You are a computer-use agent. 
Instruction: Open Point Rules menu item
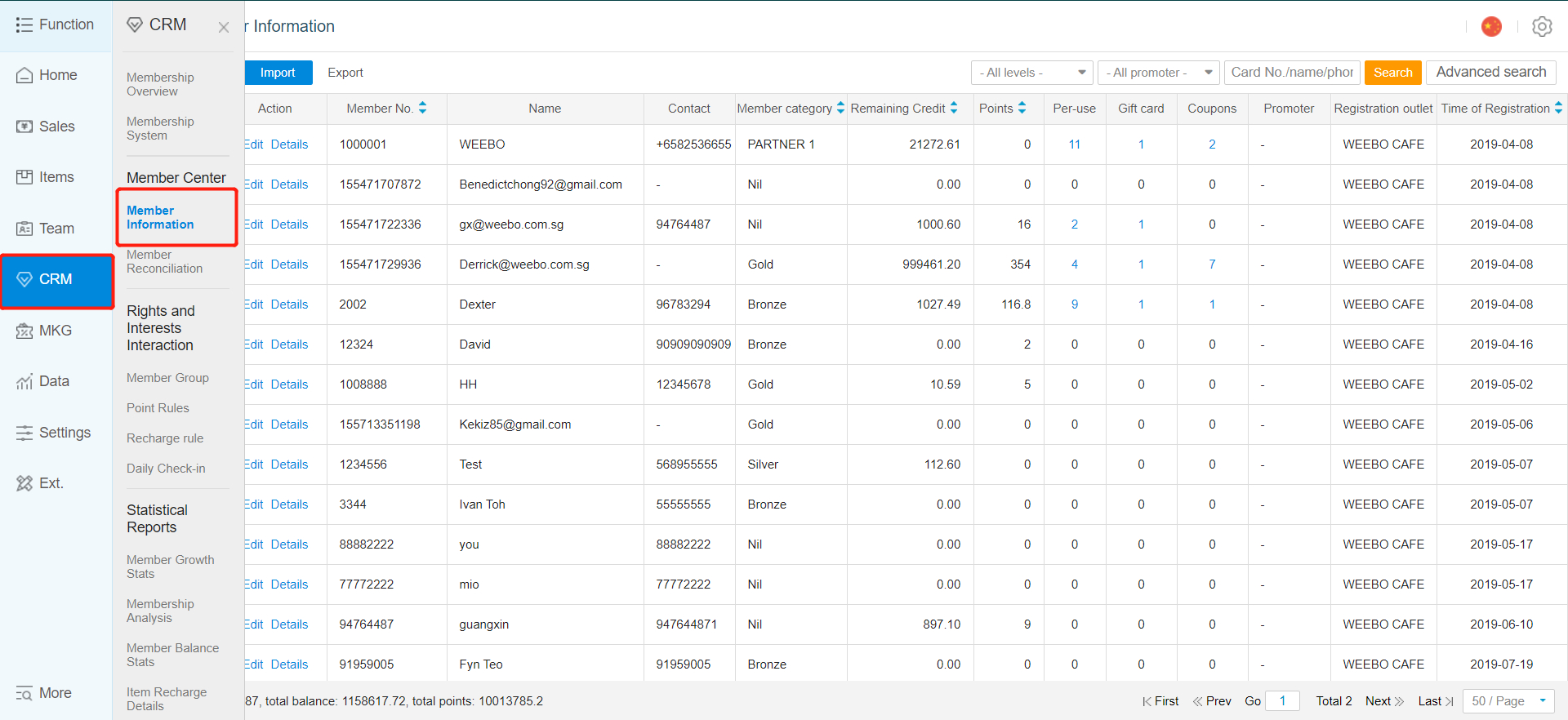coord(158,408)
